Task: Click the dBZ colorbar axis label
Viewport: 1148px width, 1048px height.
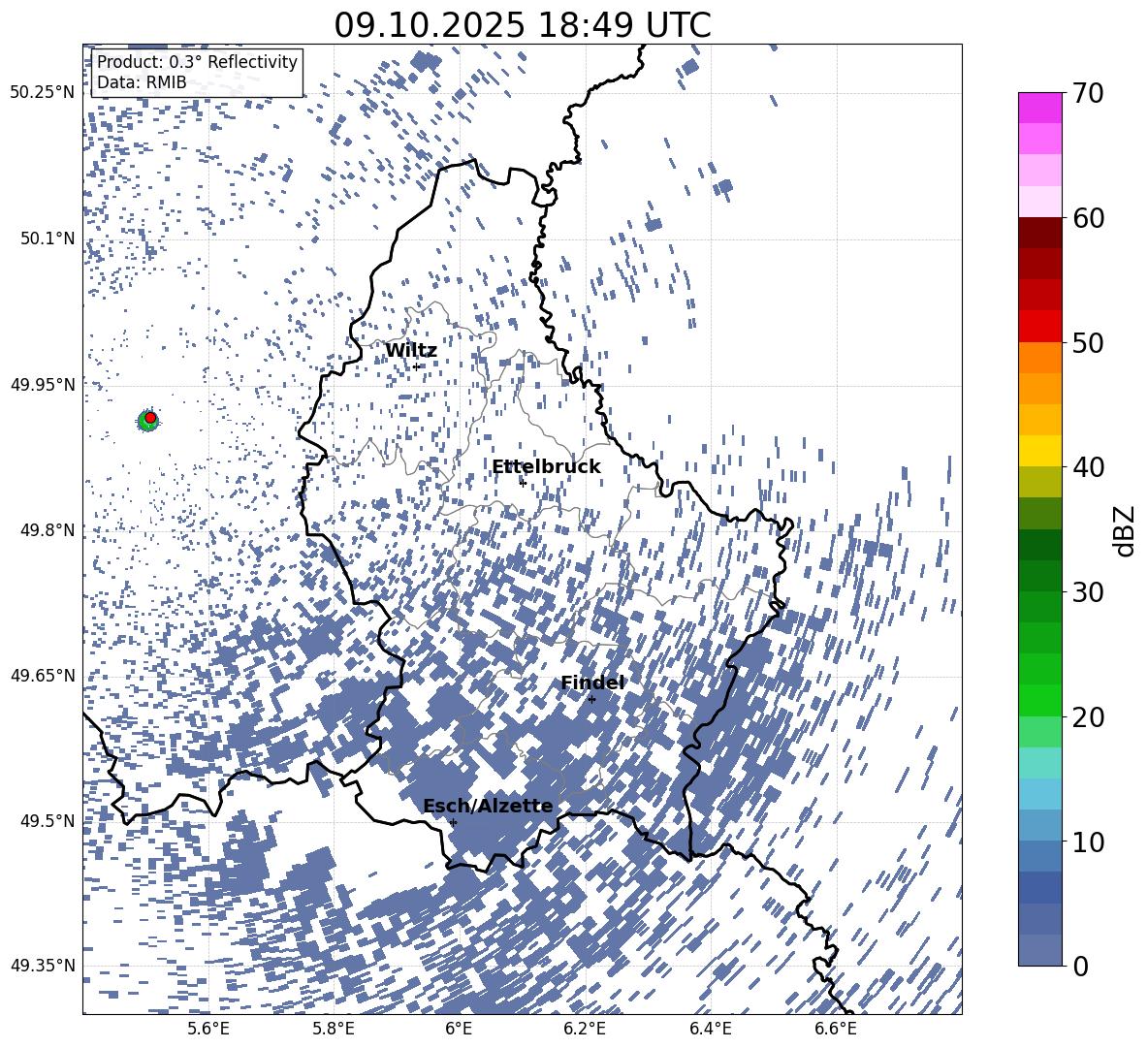Action: 1125,530
